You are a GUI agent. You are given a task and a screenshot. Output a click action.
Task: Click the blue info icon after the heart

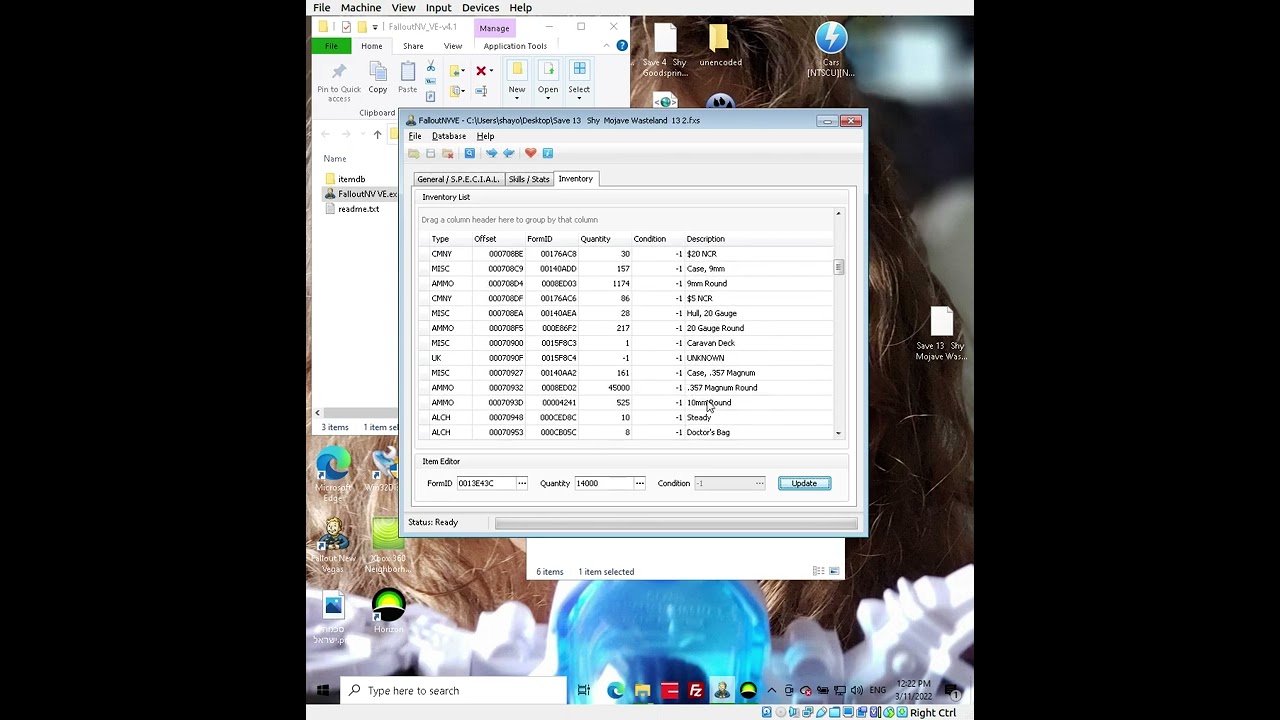coord(548,153)
